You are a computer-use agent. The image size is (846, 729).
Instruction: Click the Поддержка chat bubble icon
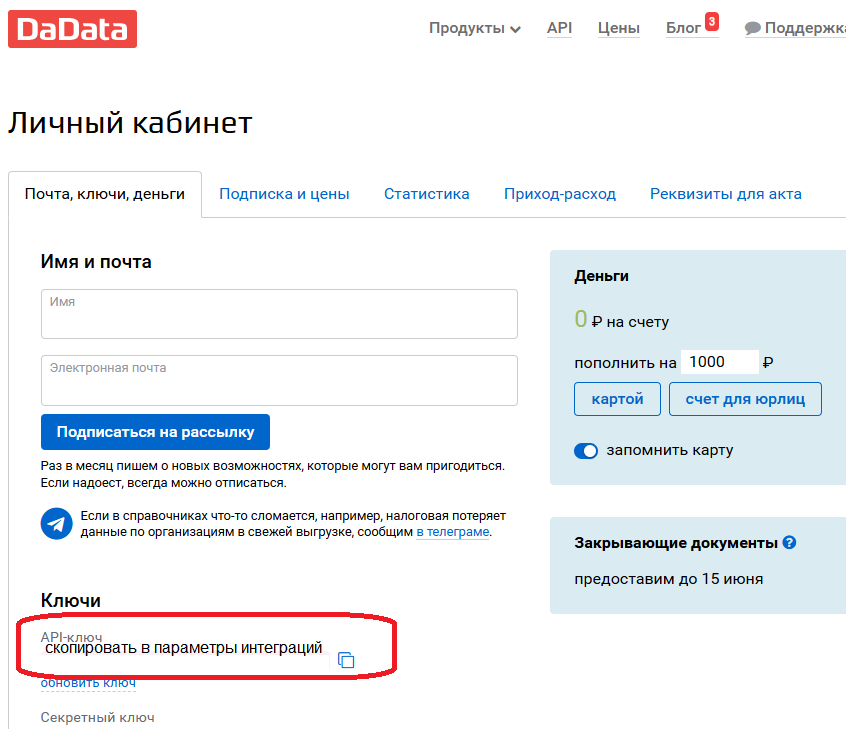(752, 29)
